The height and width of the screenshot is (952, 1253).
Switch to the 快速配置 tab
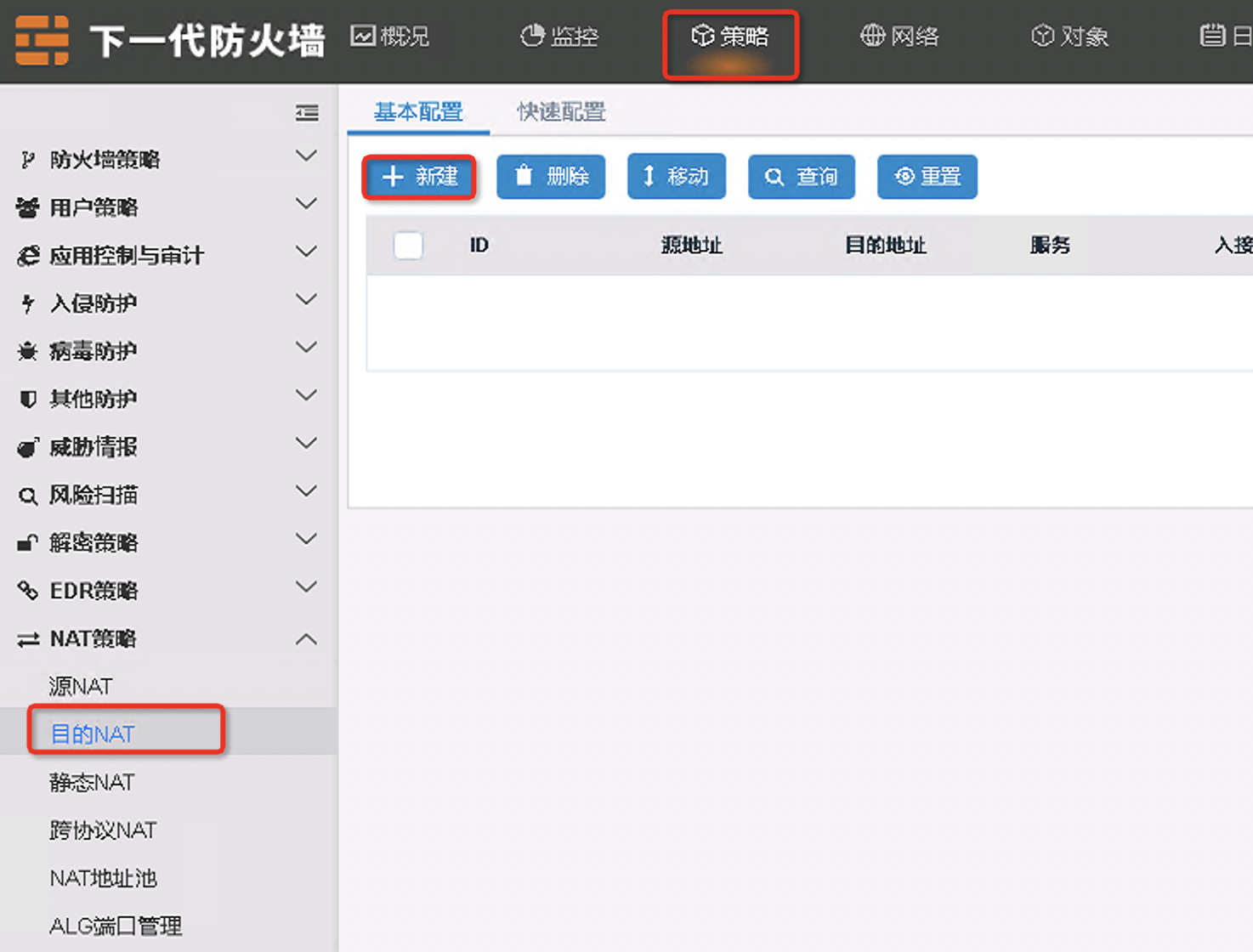click(x=559, y=111)
